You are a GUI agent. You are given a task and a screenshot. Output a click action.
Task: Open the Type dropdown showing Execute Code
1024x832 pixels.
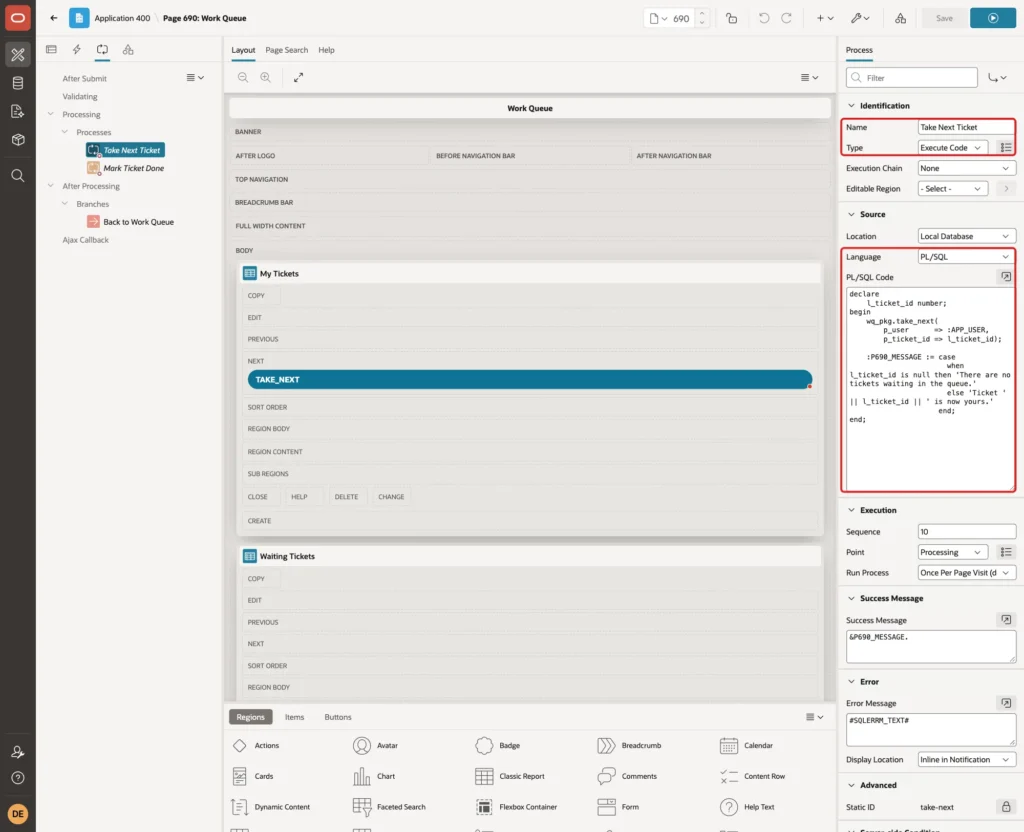(x=952, y=148)
